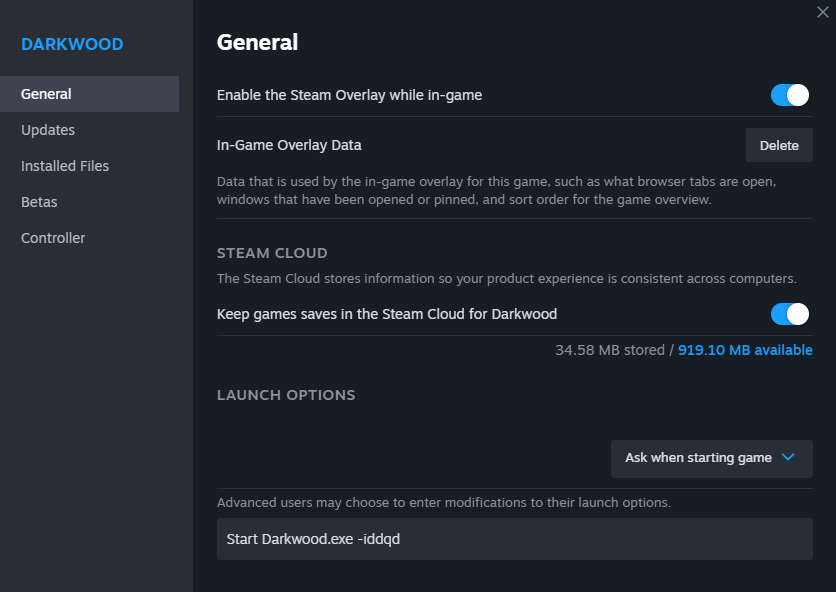Open the Controller settings tab
Screen dimensions: 836x592
coord(53,238)
